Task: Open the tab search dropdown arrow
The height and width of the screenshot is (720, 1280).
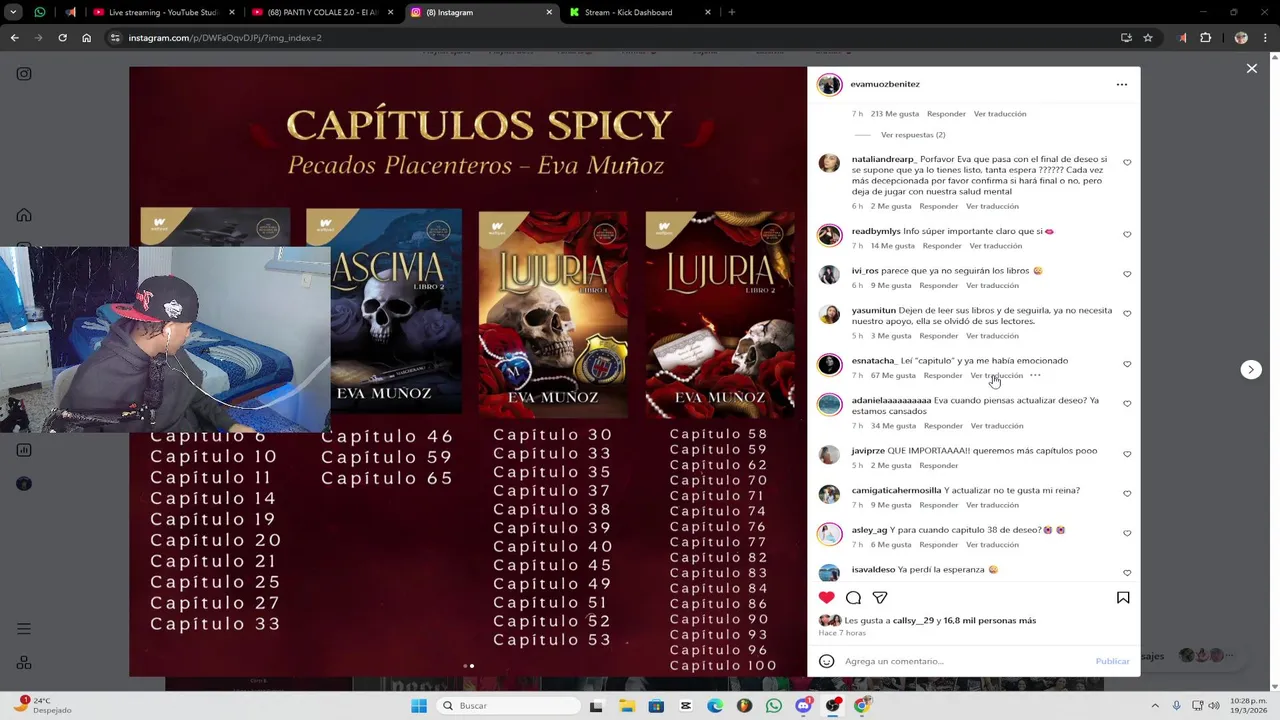Action: [13, 12]
